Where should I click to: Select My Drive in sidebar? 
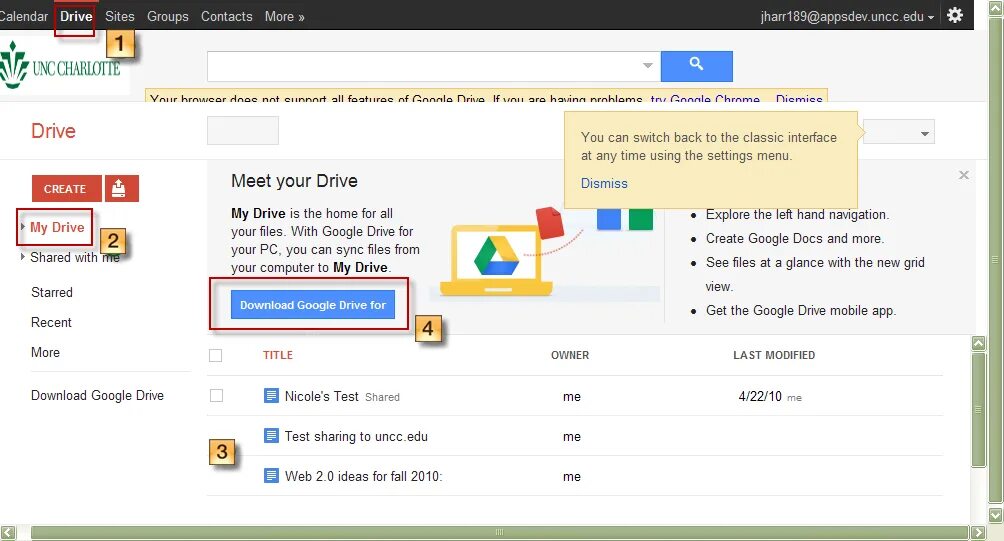point(57,227)
